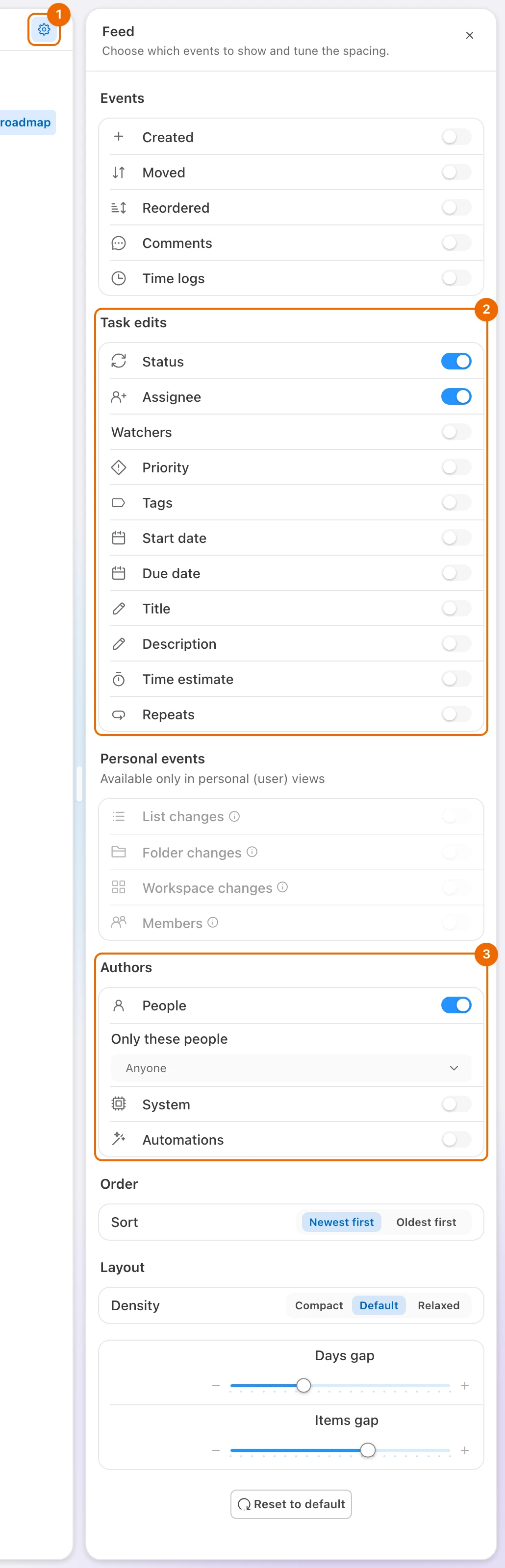This screenshot has width=505, height=1568.
Task: Open the Anyone people dropdown
Action: [291, 1068]
